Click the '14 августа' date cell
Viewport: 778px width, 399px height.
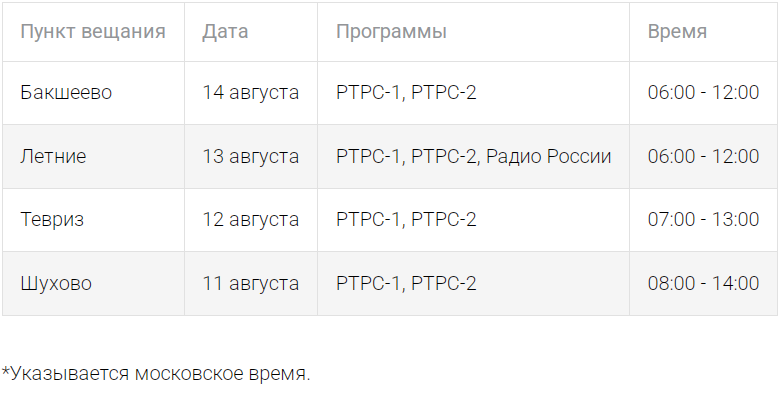click(251, 93)
